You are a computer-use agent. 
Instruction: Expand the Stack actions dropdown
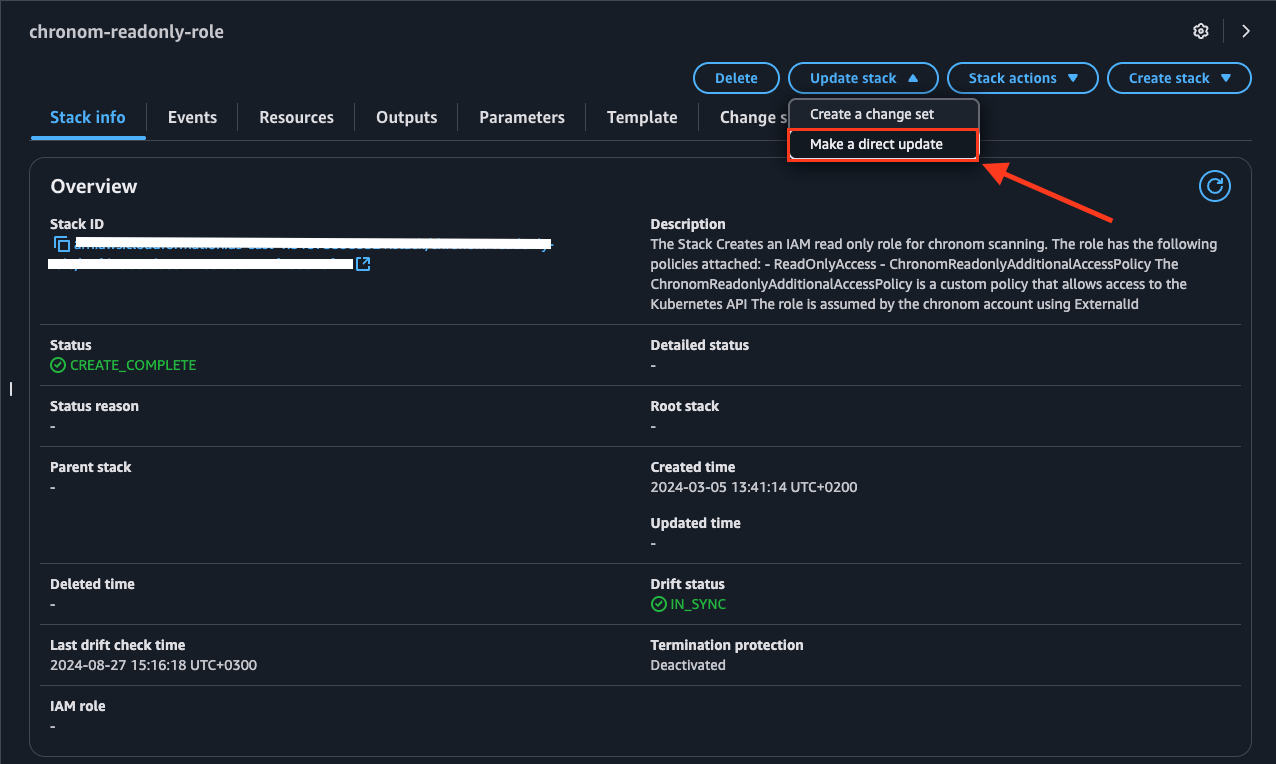click(x=1022, y=78)
